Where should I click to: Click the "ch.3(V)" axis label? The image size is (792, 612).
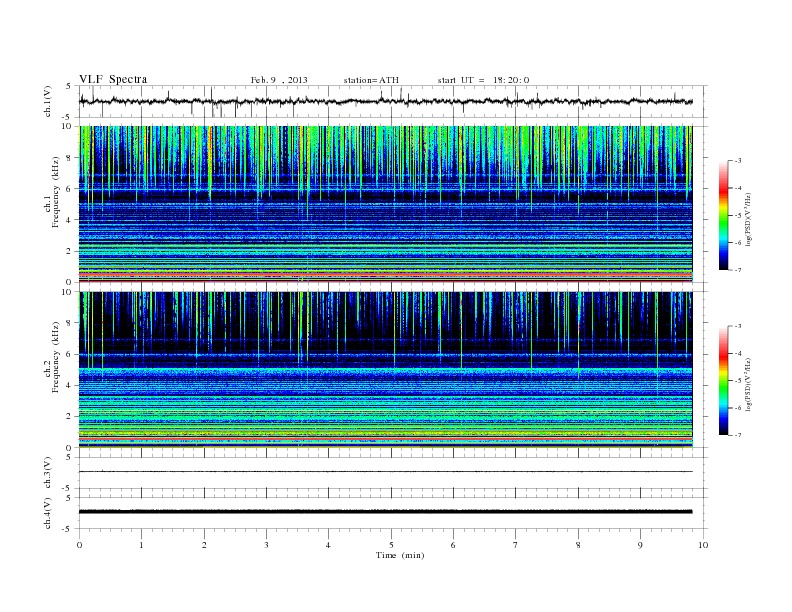pyautogui.click(x=48, y=473)
